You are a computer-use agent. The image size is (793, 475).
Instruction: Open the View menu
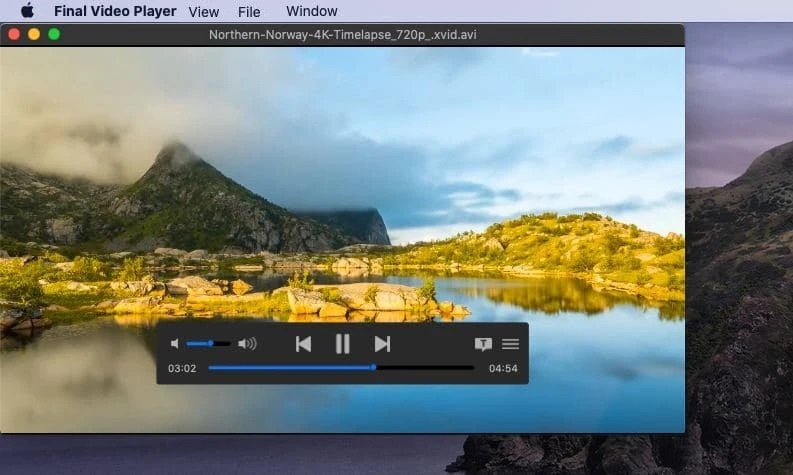coord(204,12)
